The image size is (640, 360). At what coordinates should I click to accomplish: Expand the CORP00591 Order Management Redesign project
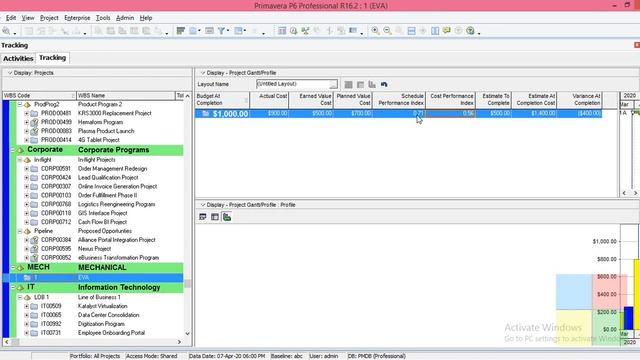(27, 169)
